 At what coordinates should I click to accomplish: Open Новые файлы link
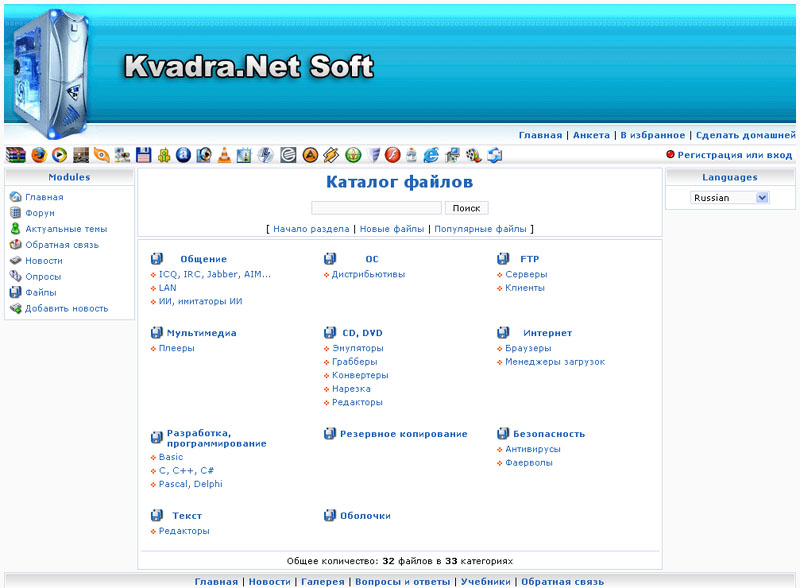tap(392, 229)
